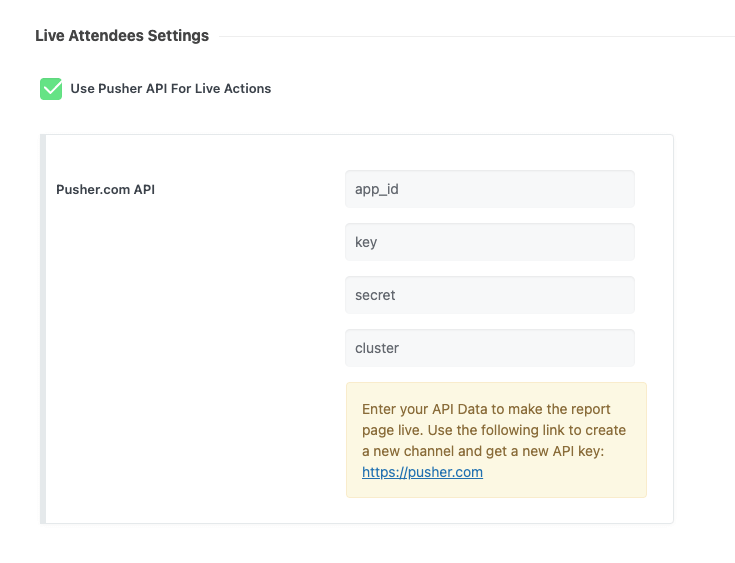Click the right end of the key field
The image size is (735, 563).
pyautogui.click(x=620, y=242)
